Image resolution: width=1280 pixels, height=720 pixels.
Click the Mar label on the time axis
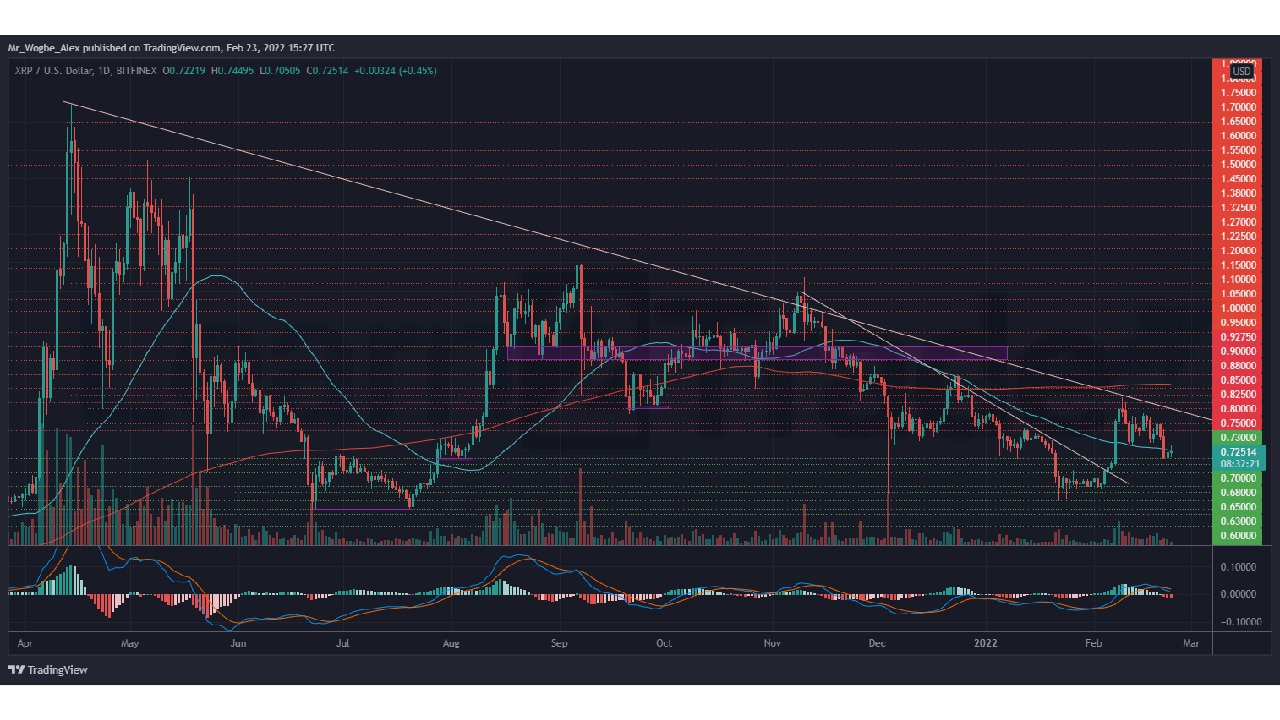[x=1190, y=645]
